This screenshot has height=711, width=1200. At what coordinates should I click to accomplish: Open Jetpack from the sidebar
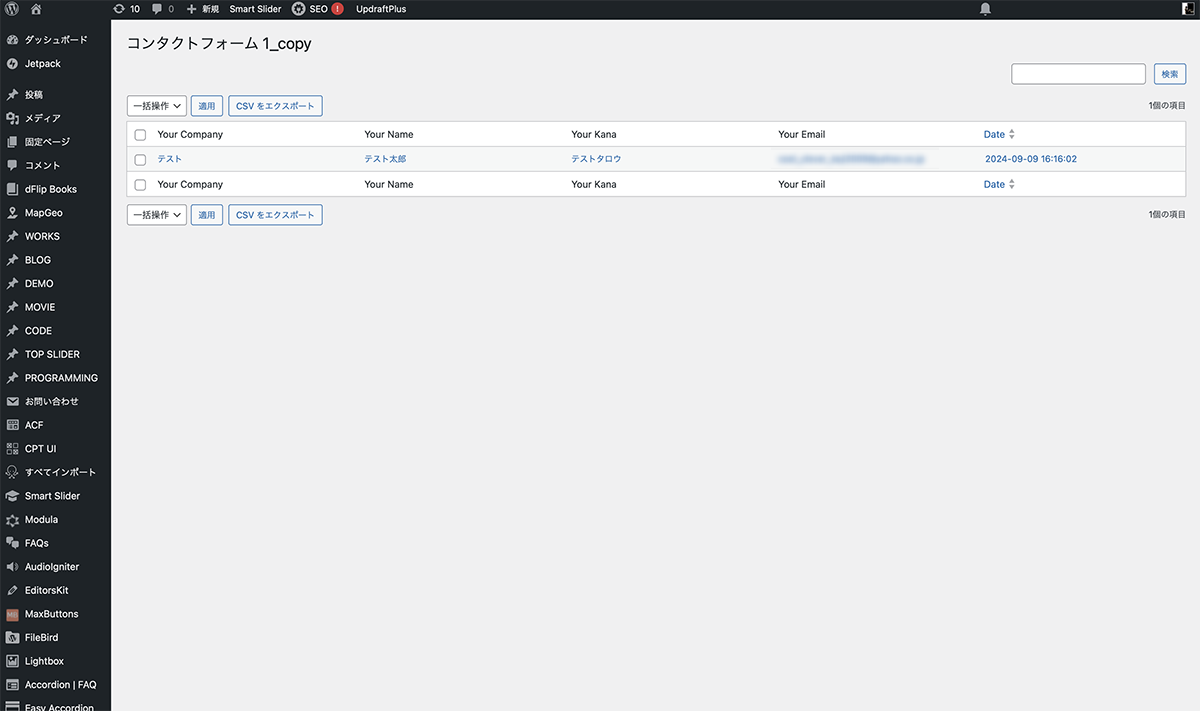[x=42, y=64]
